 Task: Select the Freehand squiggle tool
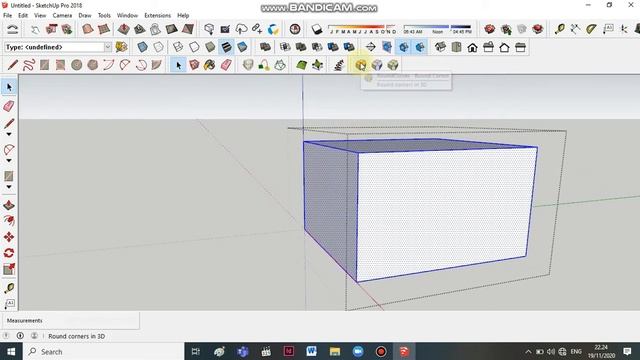(29, 65)
